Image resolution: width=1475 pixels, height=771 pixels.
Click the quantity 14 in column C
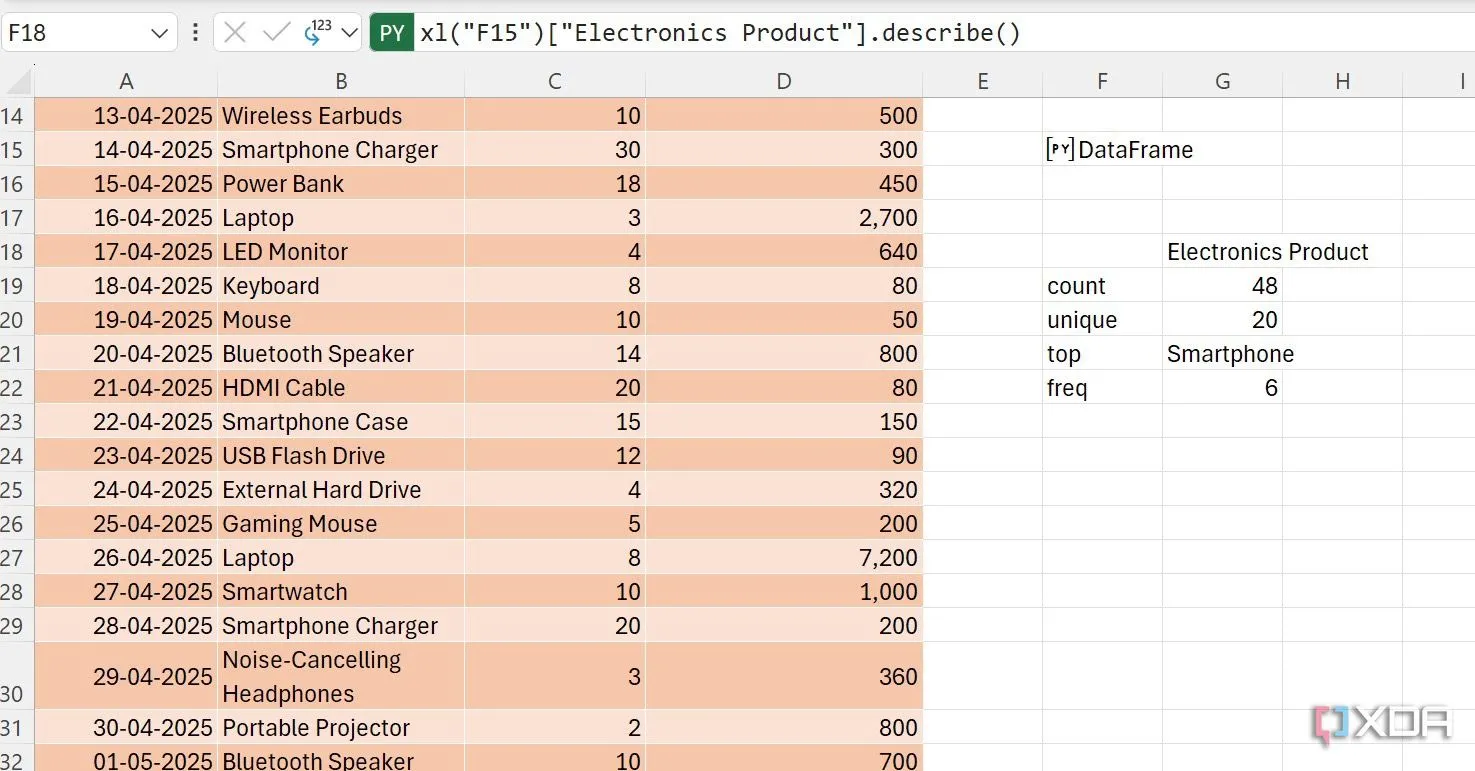[555, 354]
